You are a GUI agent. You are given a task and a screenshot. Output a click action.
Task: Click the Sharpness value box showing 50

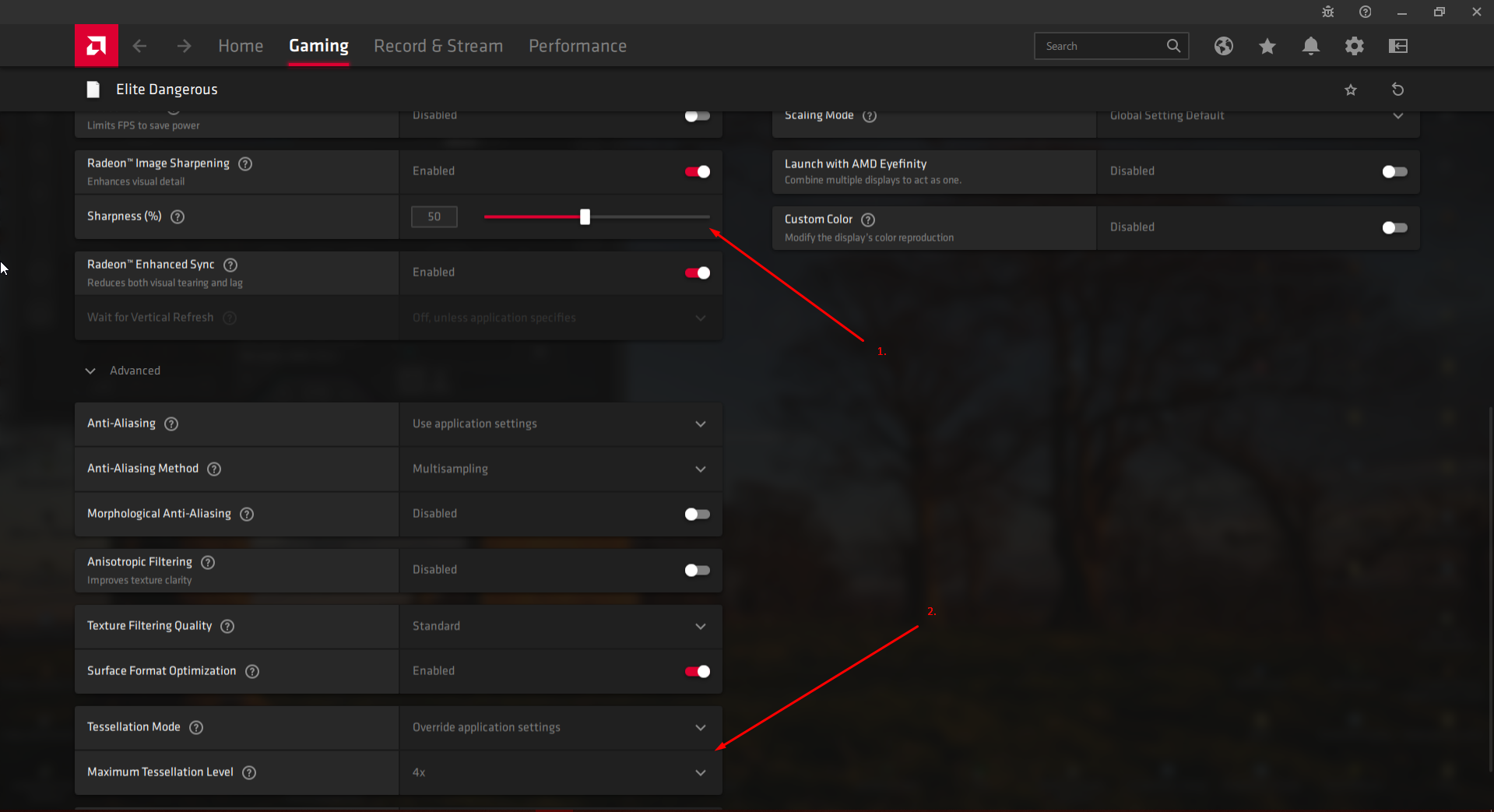tap(434, 216)
